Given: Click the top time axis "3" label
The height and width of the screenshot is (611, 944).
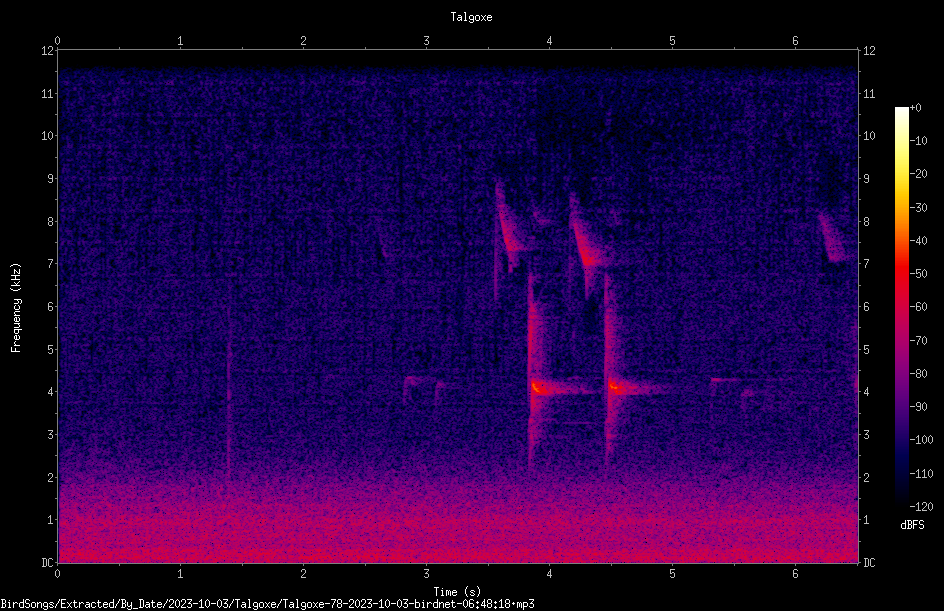Looking at the screenshot, I should click(x=426, y=41).
